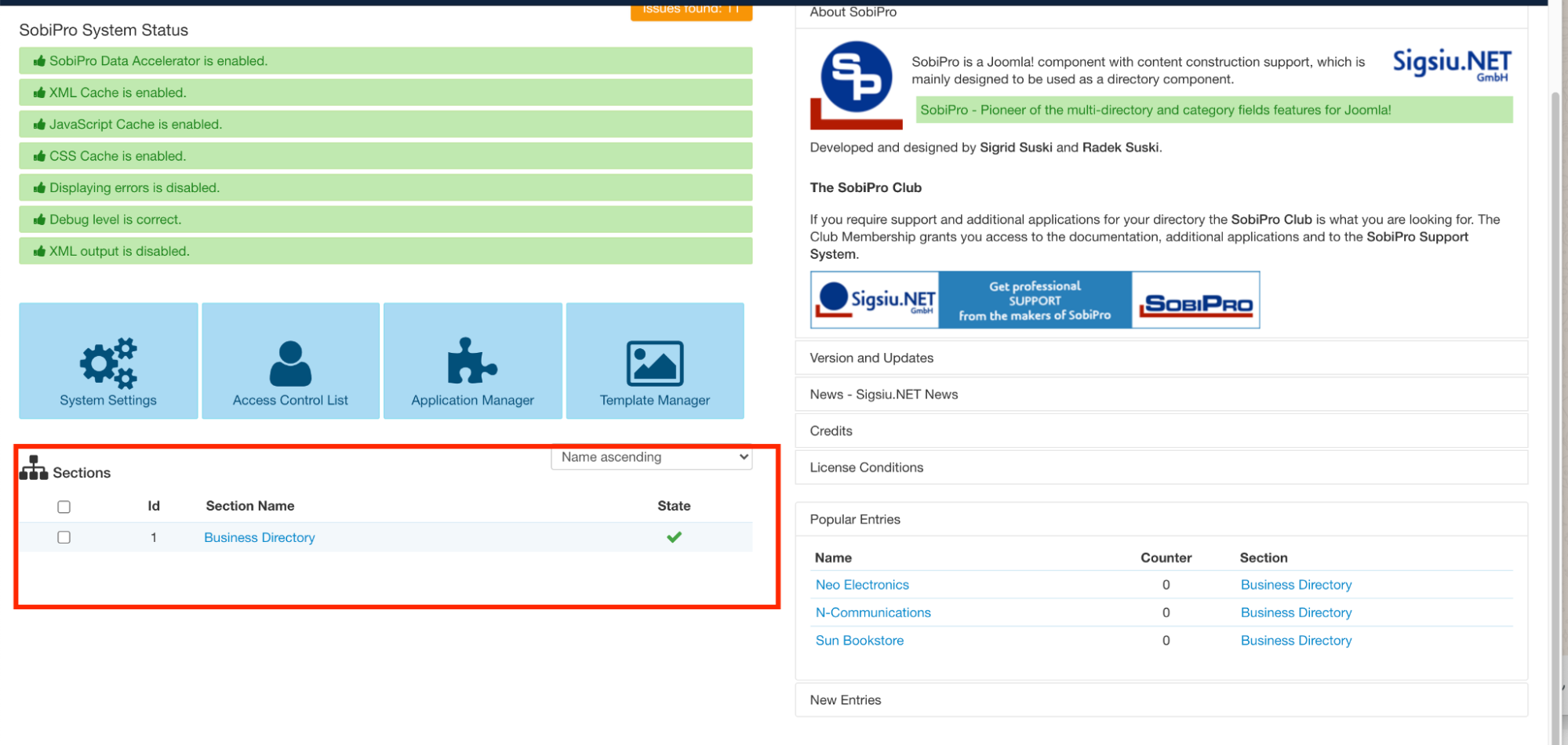Click thumbs-up icon beside XML Cache

tap(39, 93)
